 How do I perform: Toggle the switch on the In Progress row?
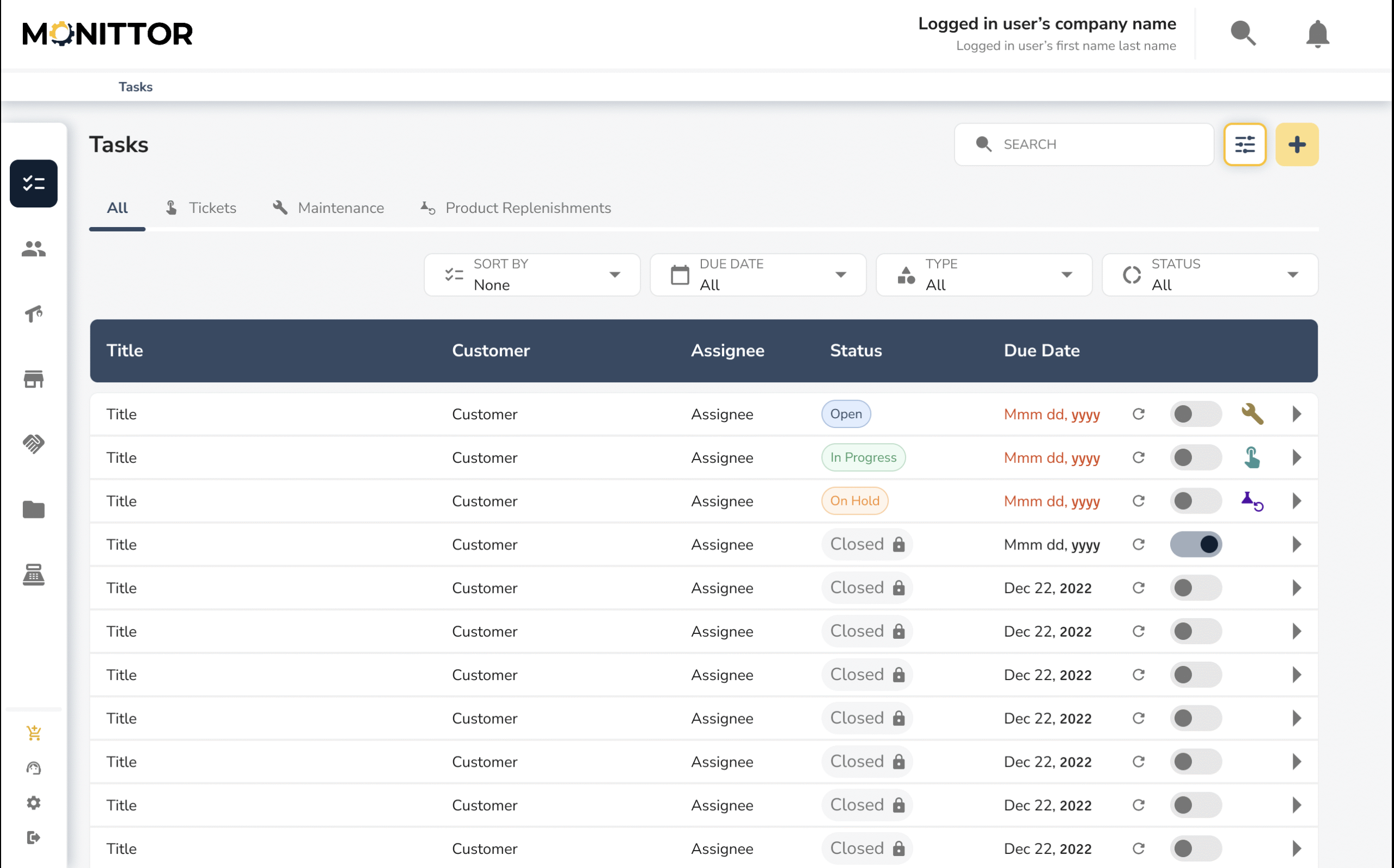click(1195, 457)
